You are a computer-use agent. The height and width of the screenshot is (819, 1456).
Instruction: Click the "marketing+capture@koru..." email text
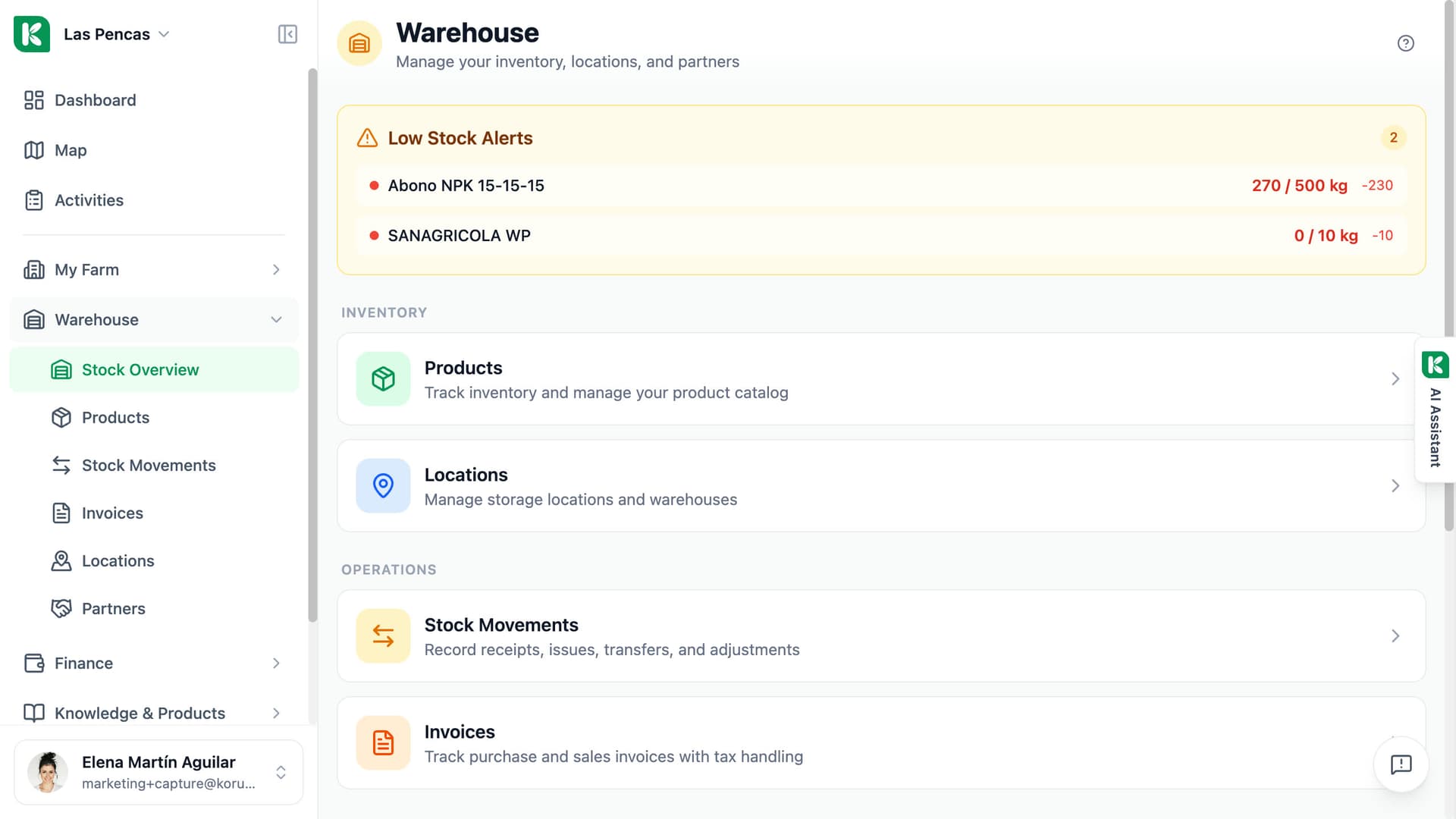(168, 783)
